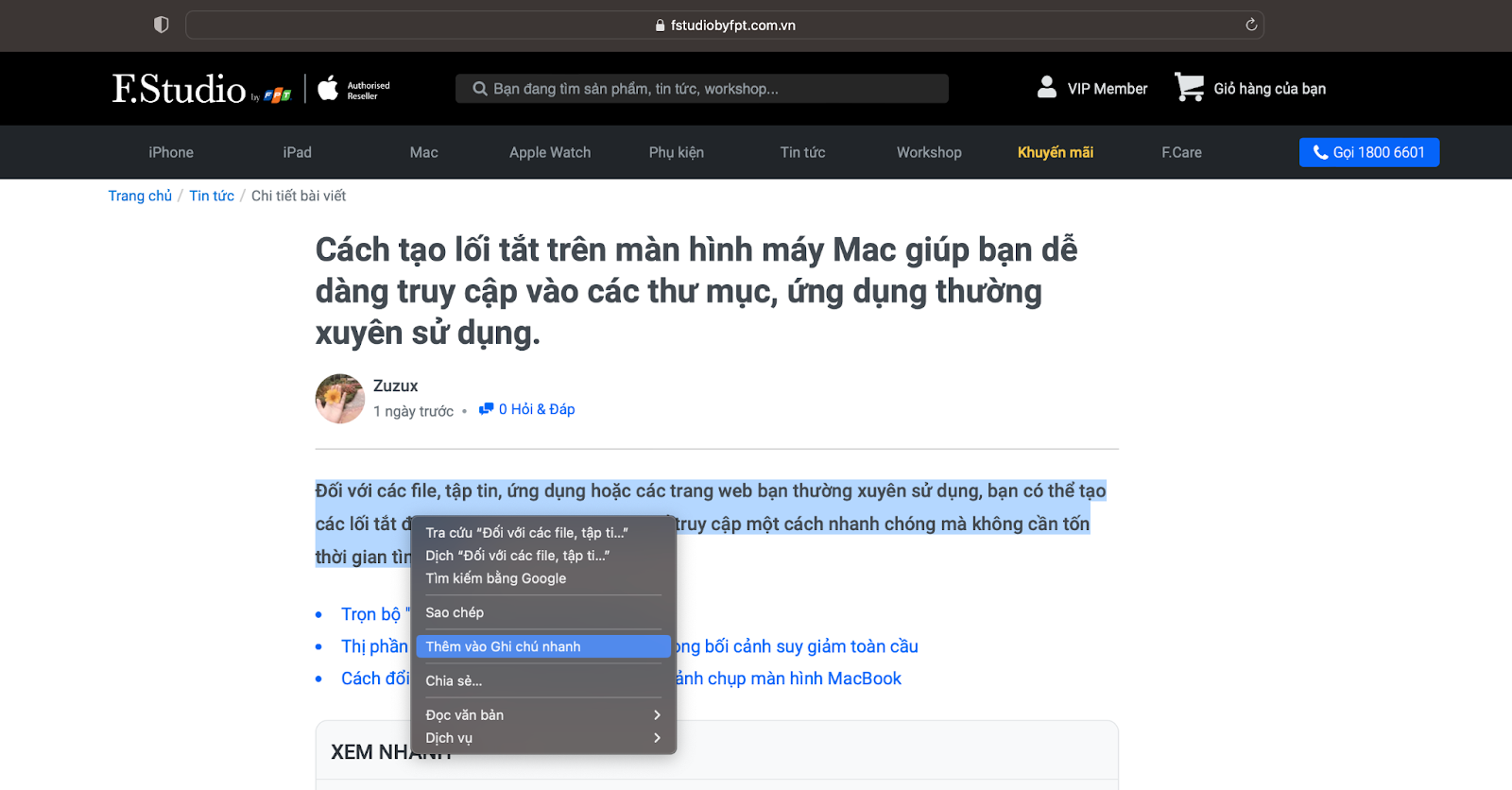Select Tìm kiếm bằng Google option
The width and height of the screenshot is (1512, 790).
(x=496, y=578)
